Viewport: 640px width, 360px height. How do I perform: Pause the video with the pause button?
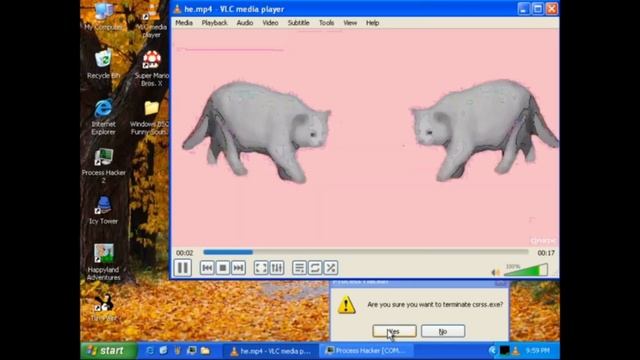tap(182, 268)
